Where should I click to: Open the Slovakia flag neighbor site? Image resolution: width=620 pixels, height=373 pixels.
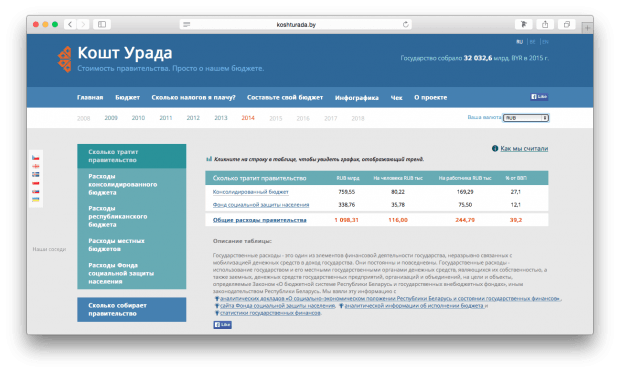36,191
